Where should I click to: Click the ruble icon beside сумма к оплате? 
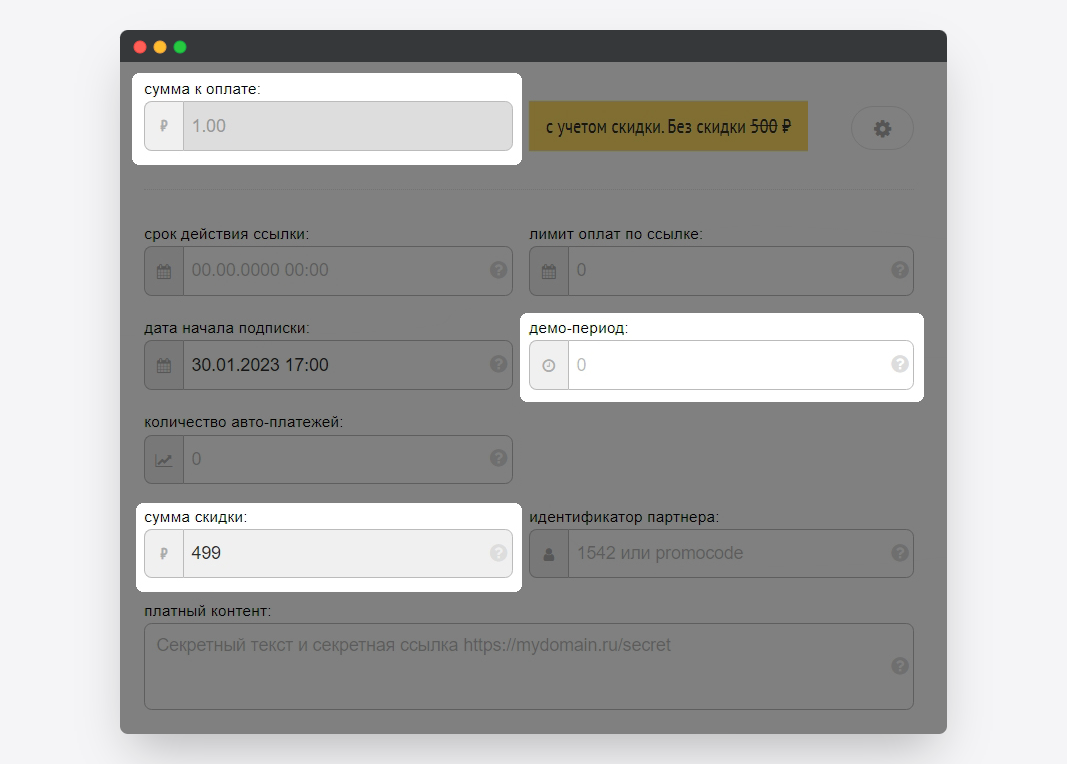pyautogui.click(x=164, y=126)
